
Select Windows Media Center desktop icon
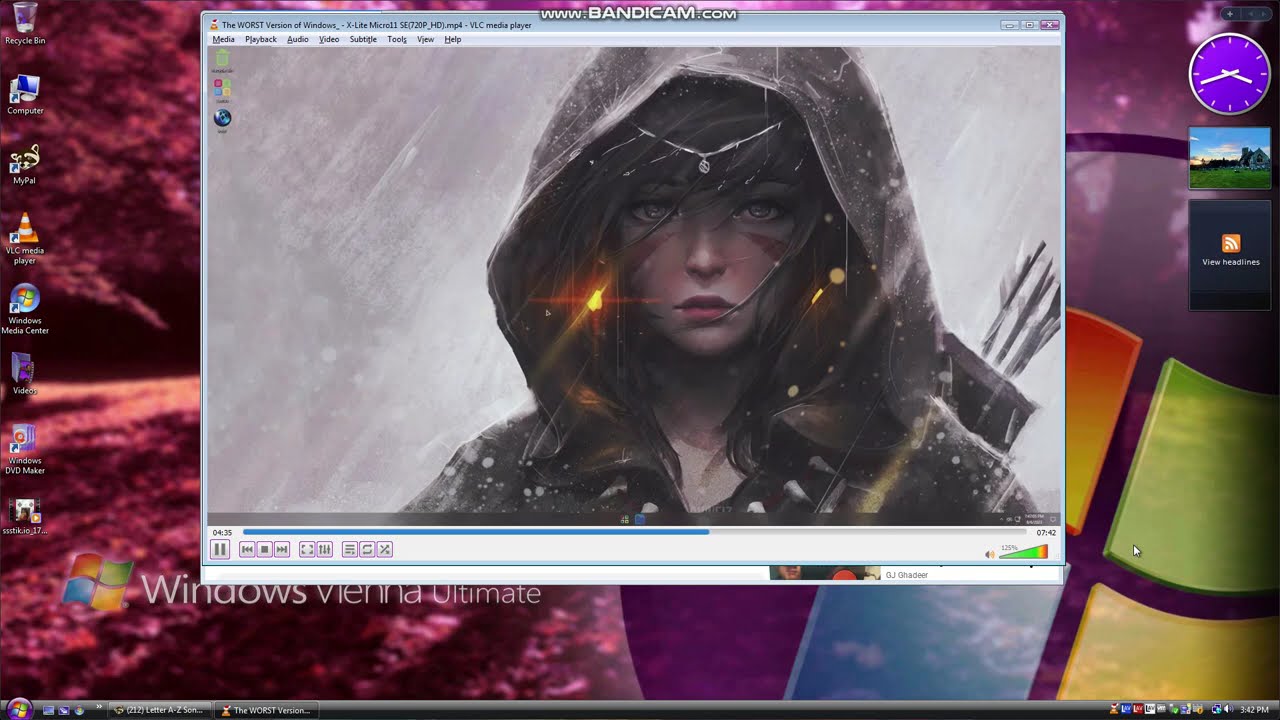pyautogui.click(x=25, y=309)
